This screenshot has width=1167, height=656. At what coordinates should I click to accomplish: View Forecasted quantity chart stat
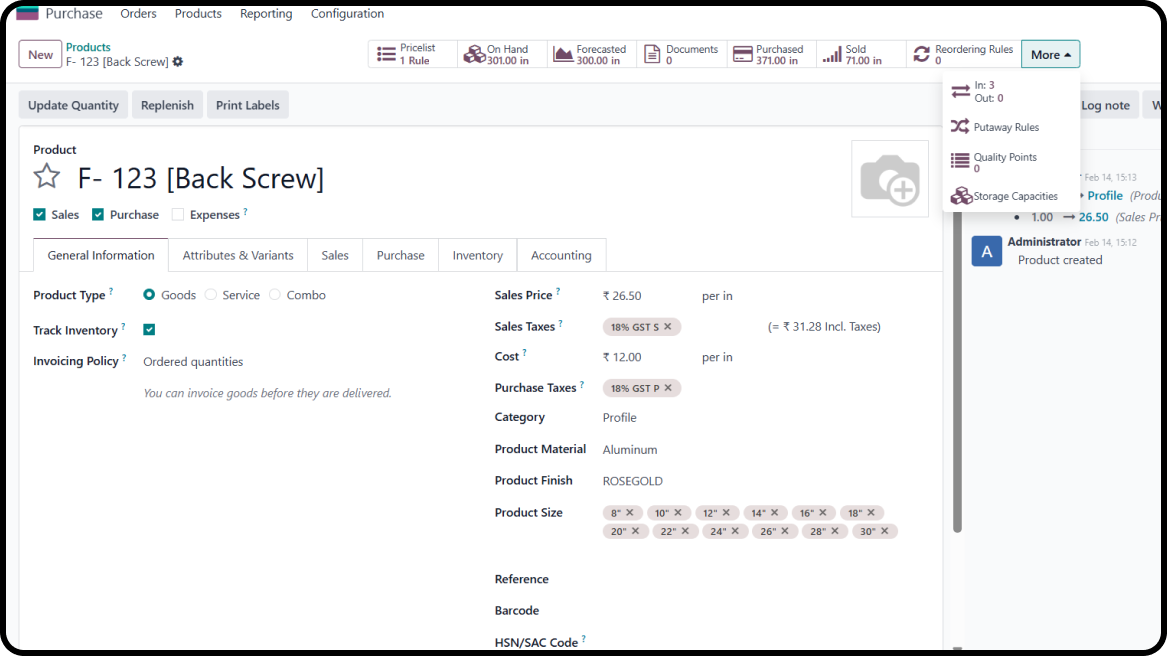(x=592, y=54)
